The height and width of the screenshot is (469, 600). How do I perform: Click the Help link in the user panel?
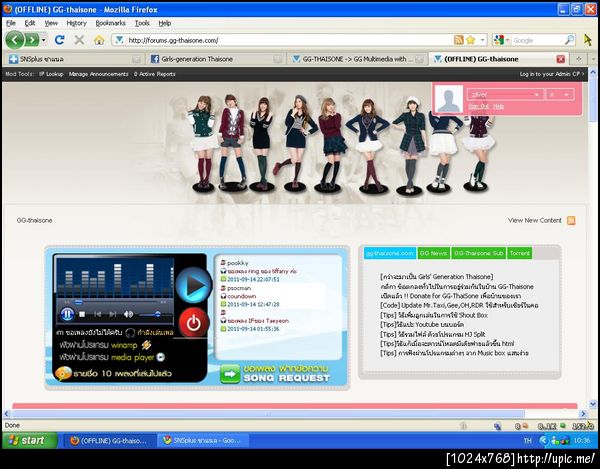(x=498, y=106)
